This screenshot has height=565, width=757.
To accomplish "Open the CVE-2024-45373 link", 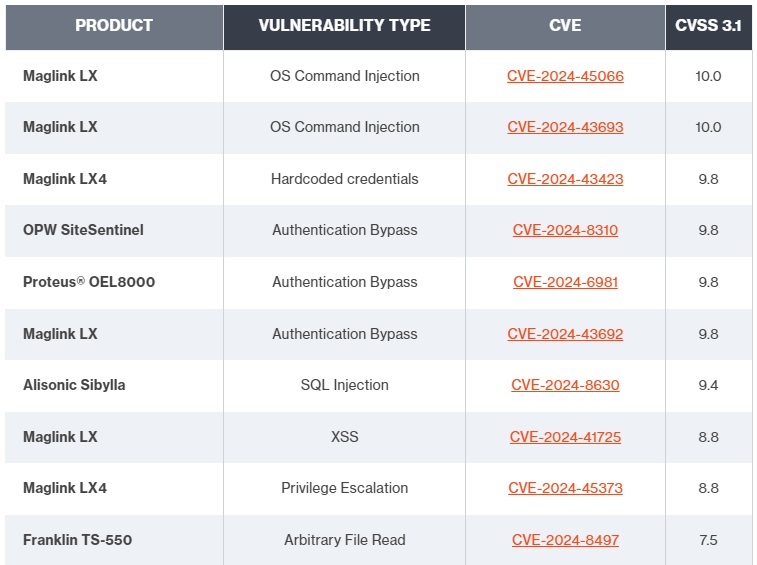I will coord(565,488).
